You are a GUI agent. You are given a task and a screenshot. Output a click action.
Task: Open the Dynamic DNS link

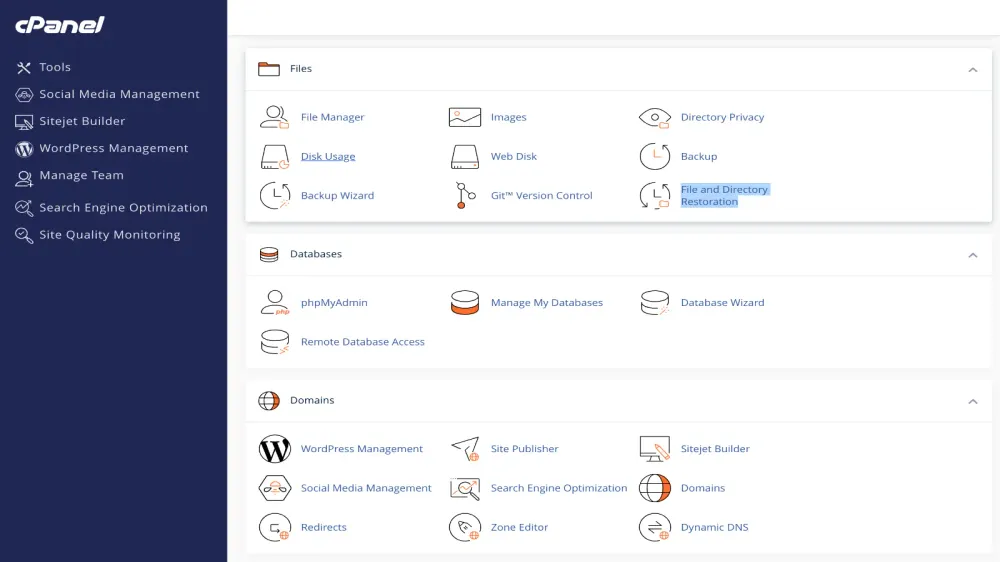click(714, 527)
